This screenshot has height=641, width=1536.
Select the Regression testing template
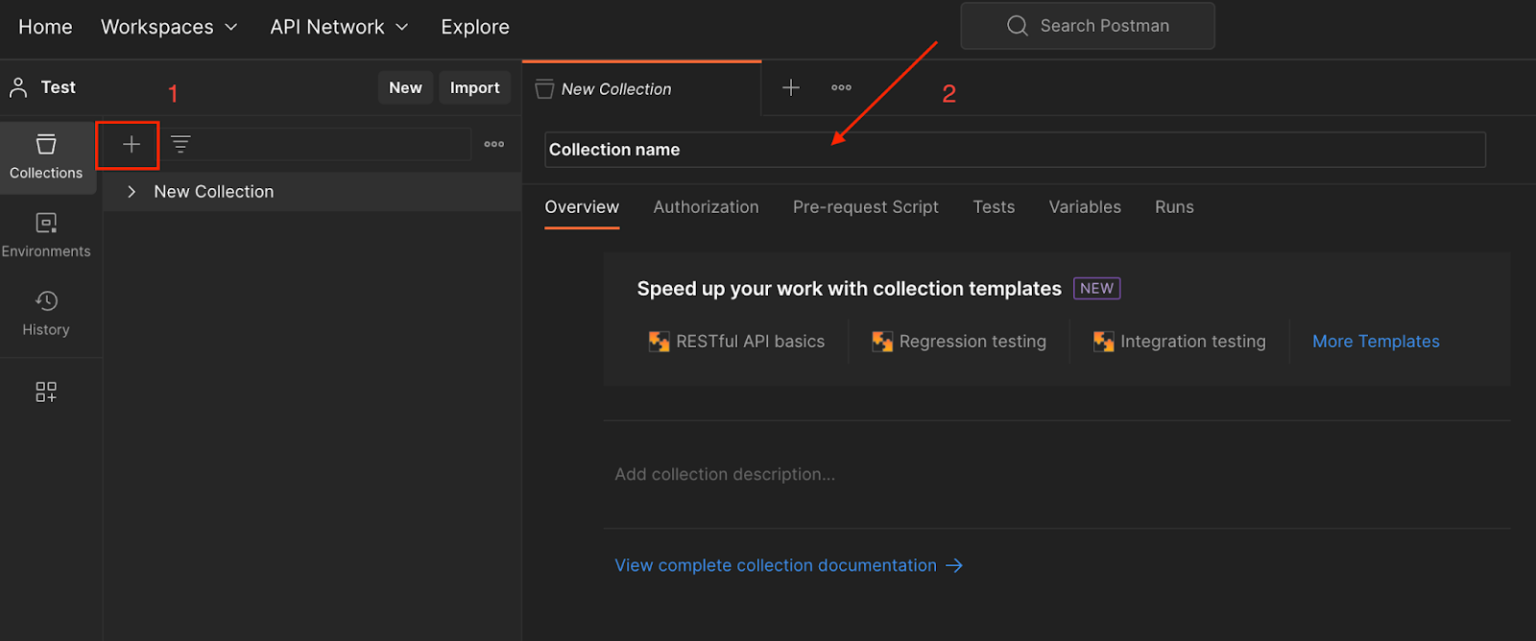958,341
